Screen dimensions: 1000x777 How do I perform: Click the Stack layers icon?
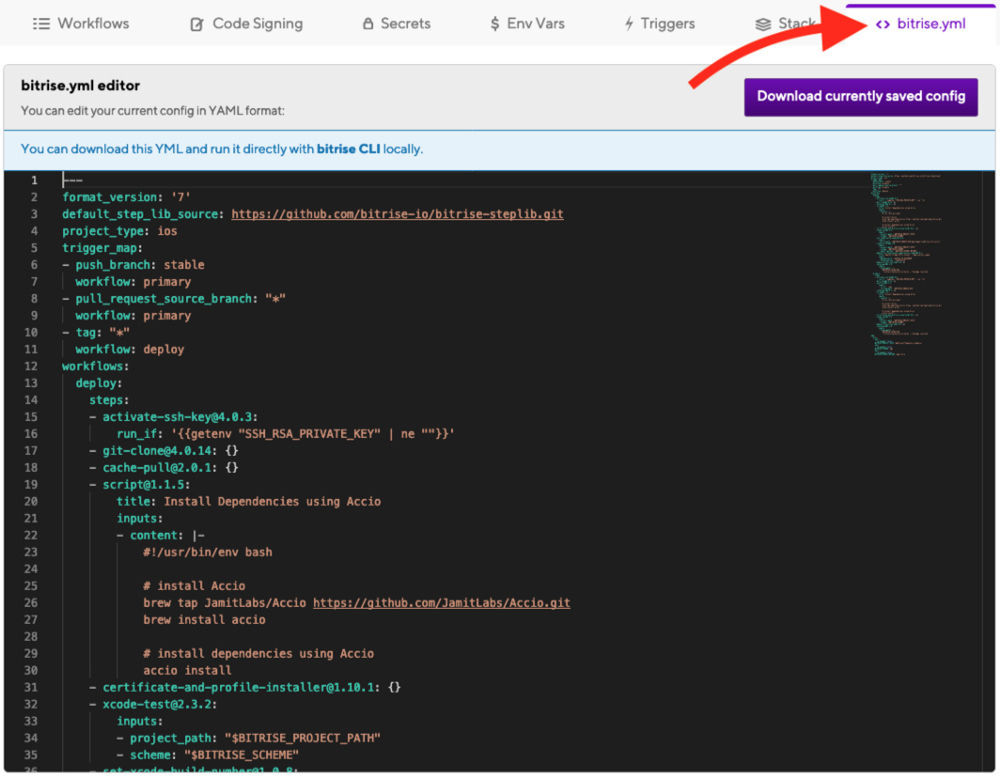click(x=763, y=24)
